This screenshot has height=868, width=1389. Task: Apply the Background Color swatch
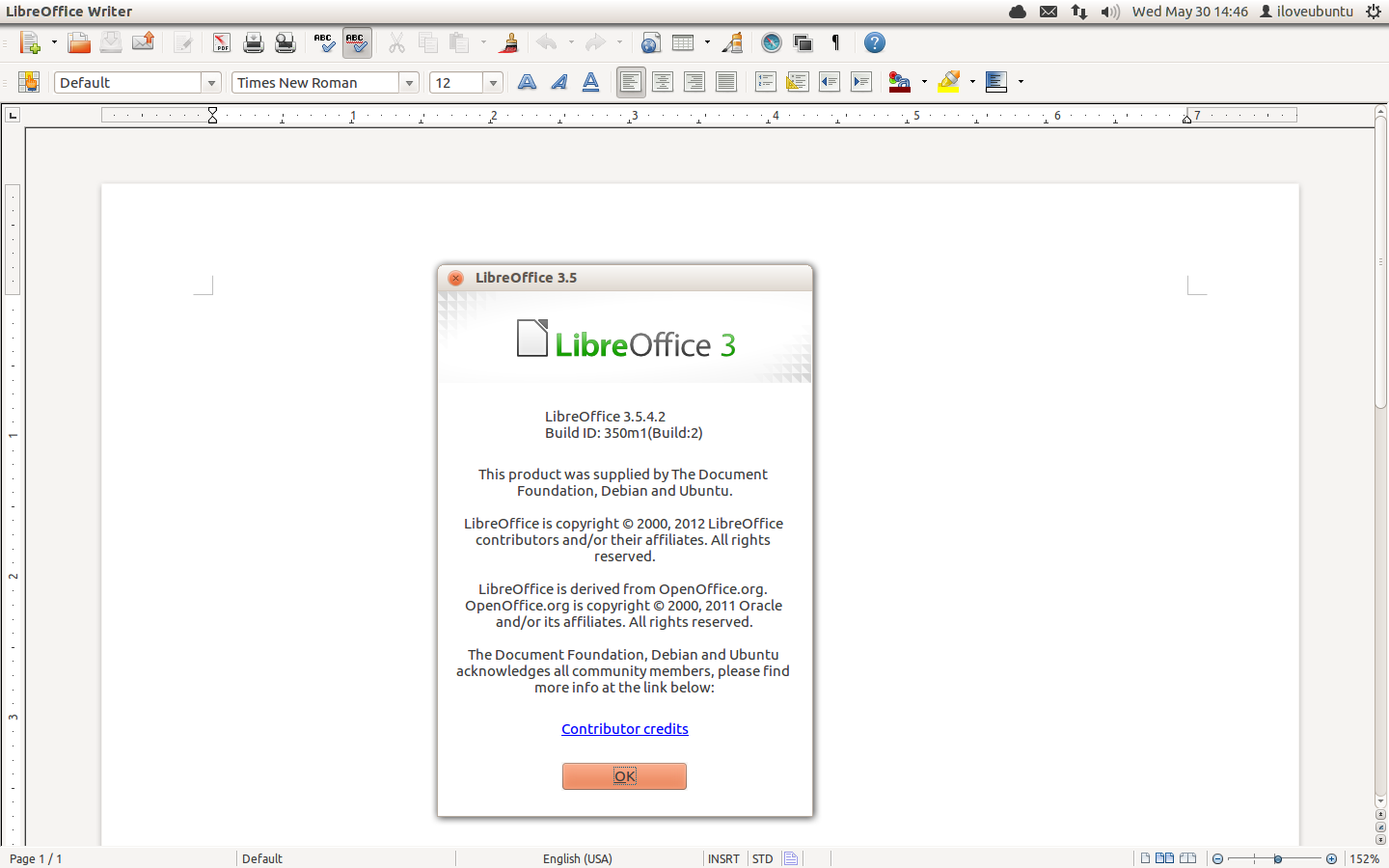[996, 82]
